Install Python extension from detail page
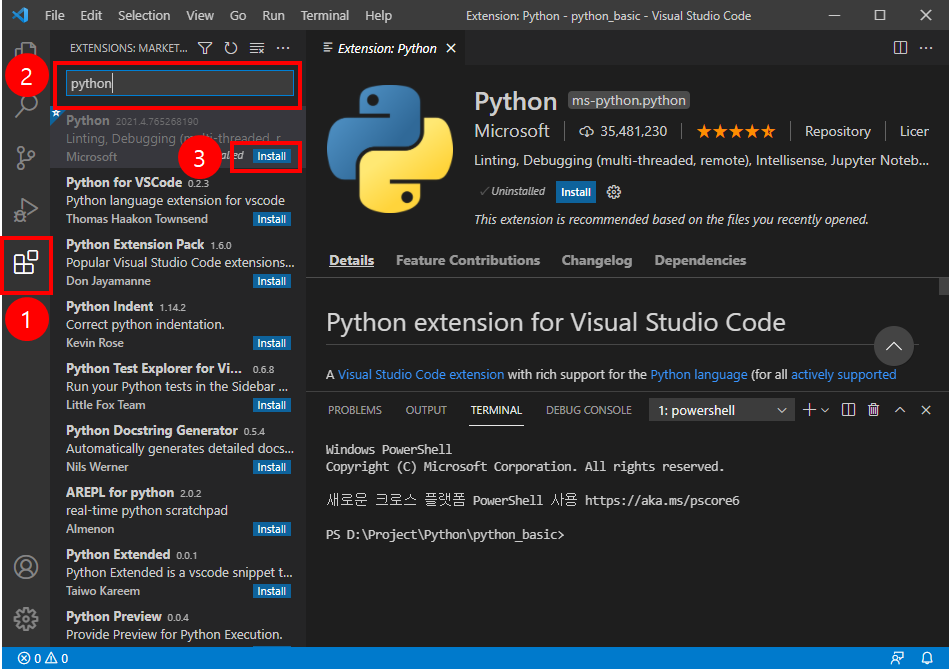The width and height of the screenshot is (949, 669). [576, 192]
